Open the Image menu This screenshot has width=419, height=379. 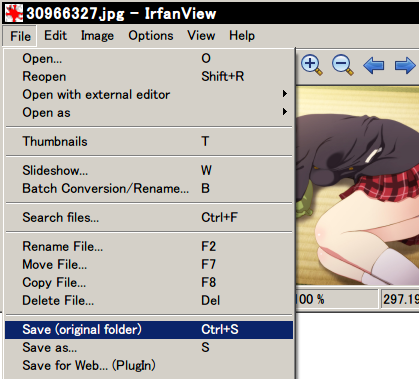[97, 35]
